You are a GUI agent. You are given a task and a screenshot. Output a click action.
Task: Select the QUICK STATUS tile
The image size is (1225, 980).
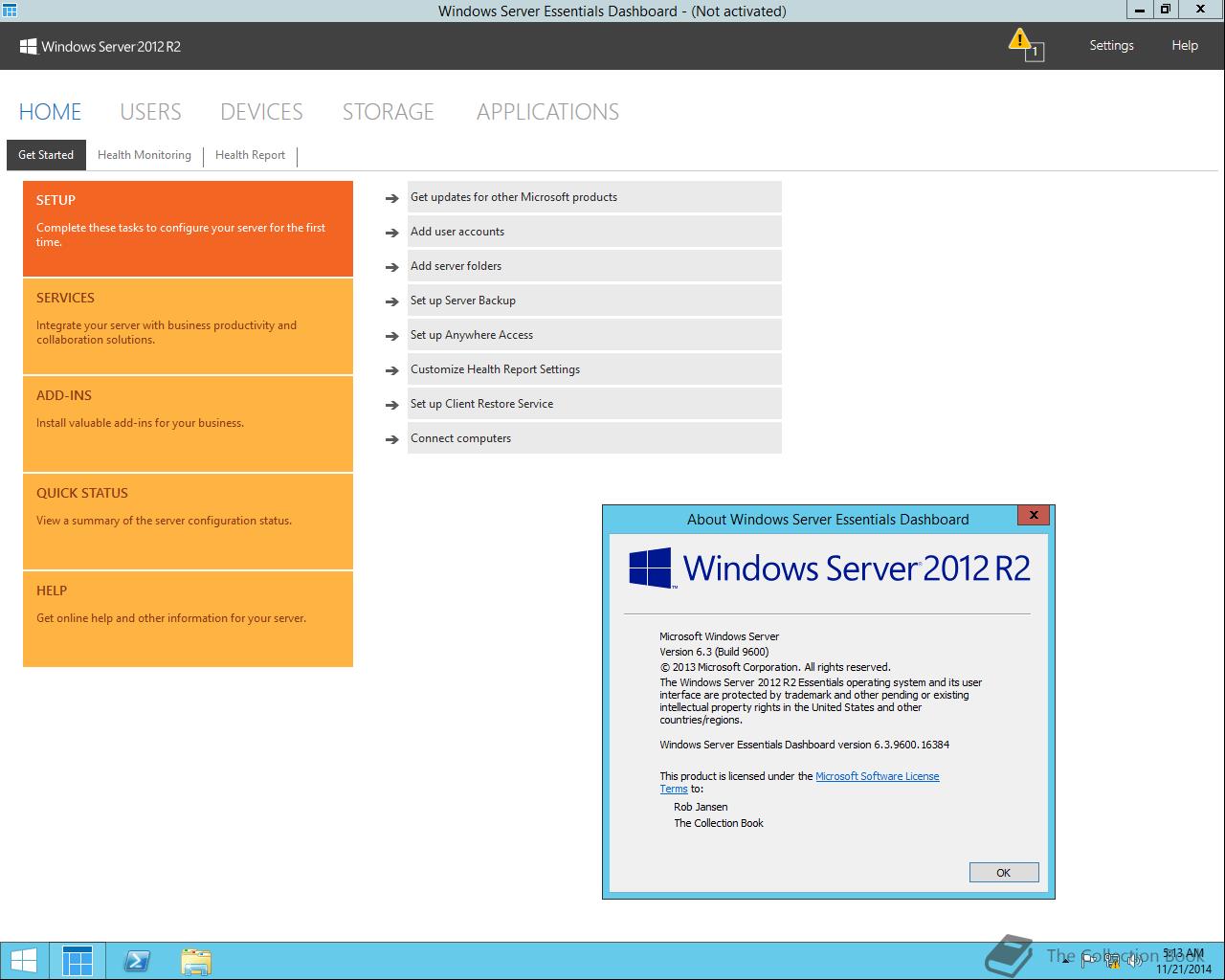188,522
